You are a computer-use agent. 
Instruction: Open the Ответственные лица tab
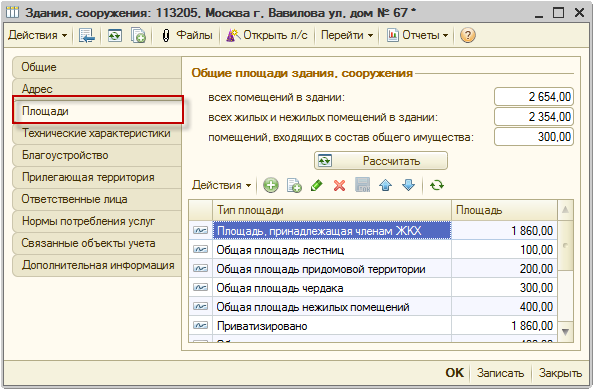tap(97, 199)
